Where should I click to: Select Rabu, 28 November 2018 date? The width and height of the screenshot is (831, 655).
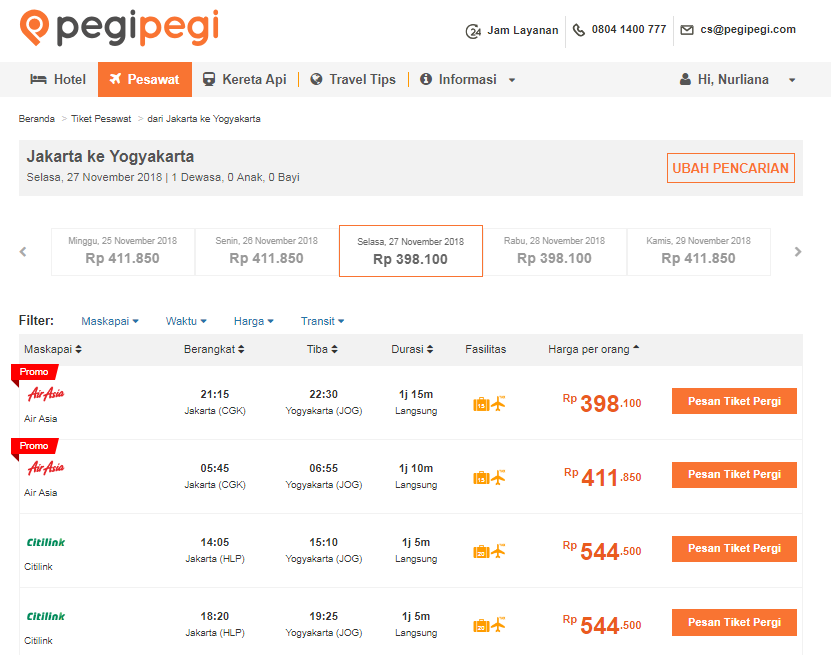tap(554, 252)
